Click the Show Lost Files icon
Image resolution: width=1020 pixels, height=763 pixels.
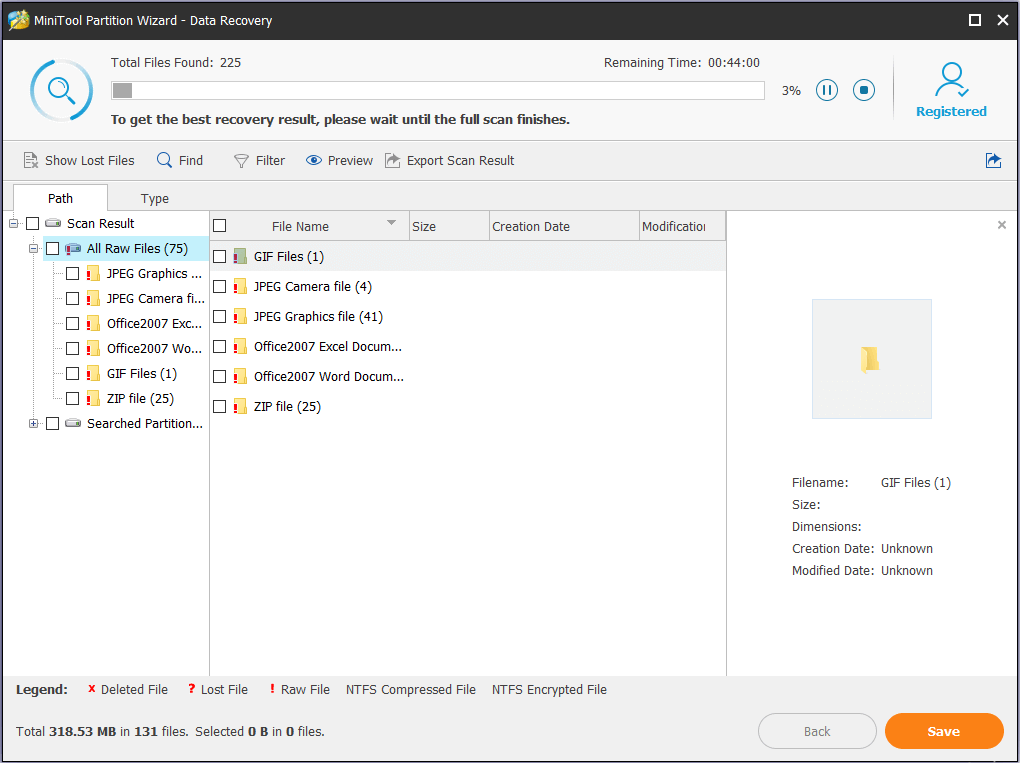coord(31,161)
